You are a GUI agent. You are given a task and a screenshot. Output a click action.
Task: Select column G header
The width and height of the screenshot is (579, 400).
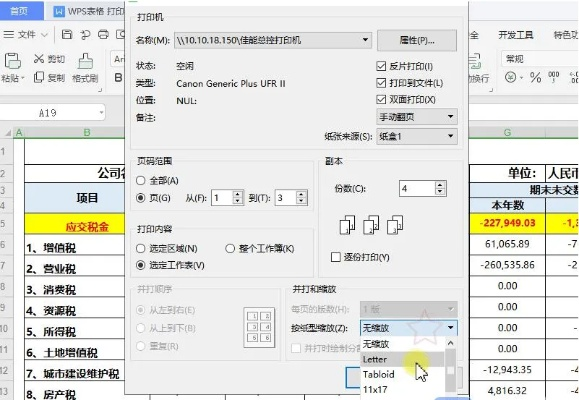pyautogui.click(x=507, y=133)
